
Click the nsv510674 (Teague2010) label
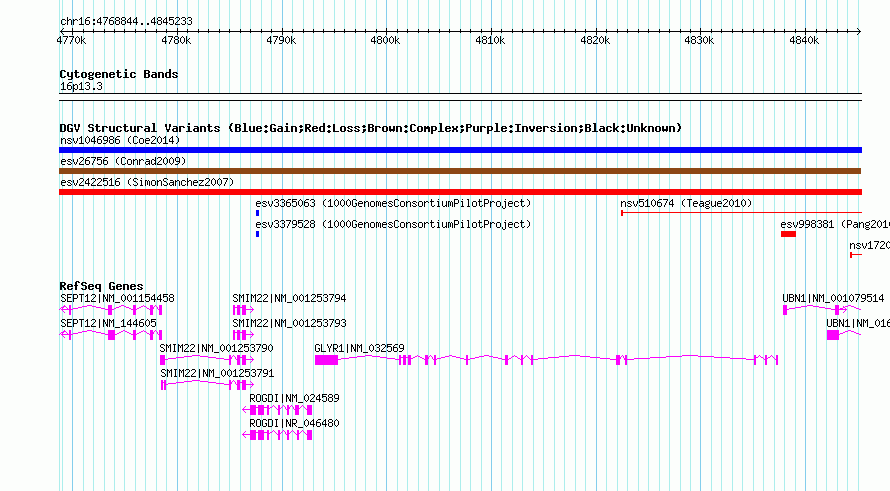[686, 203]
